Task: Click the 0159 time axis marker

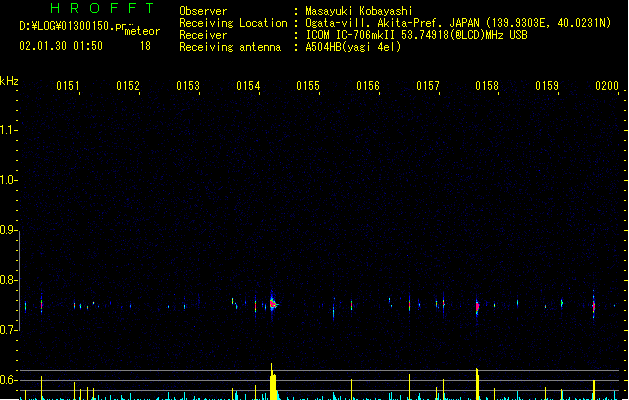Action: click(547, 85)
